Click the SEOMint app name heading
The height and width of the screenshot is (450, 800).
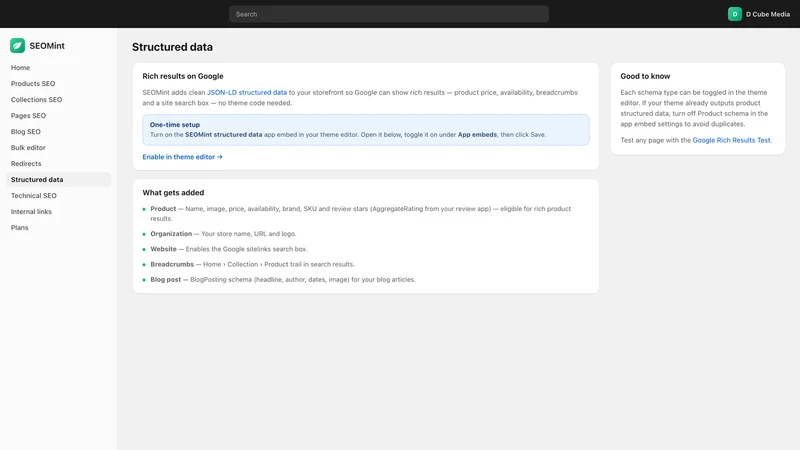(47, 46)
